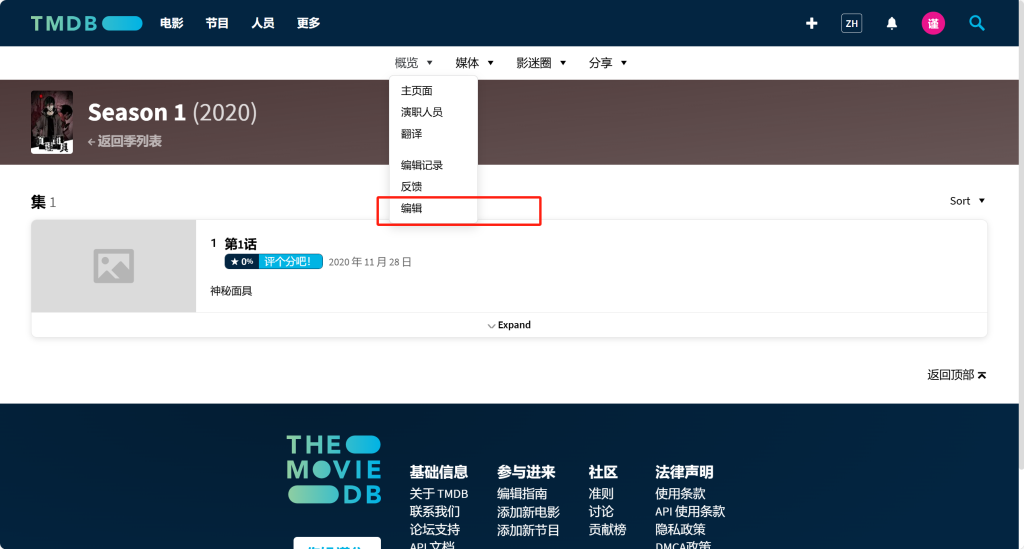Open the notifications bell

coord(892,23)
